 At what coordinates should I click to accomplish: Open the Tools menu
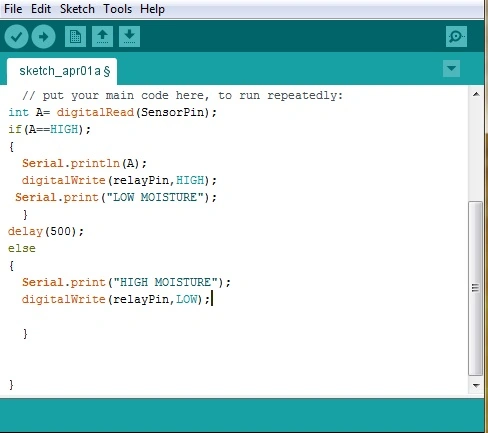(117, 9)
